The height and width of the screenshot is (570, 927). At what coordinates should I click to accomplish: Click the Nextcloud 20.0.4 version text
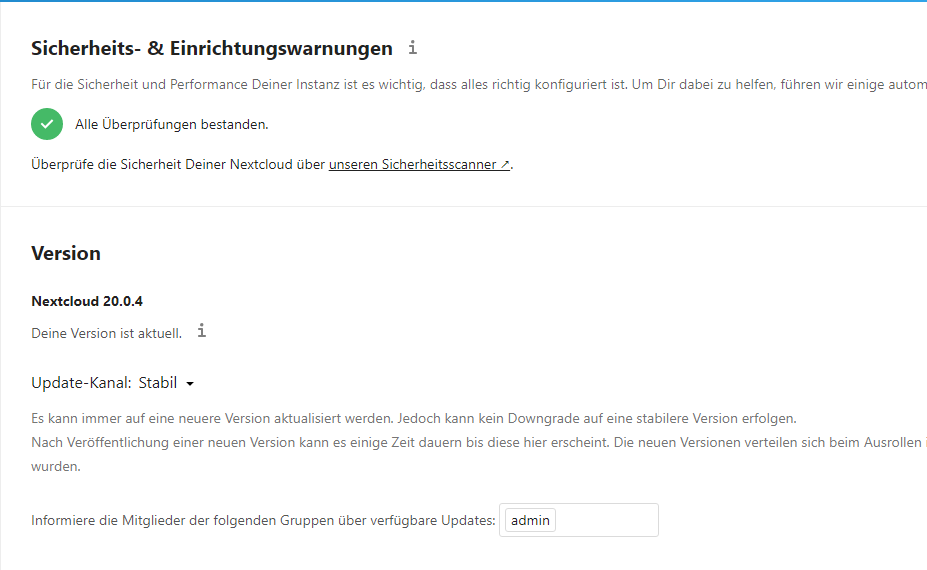87,301
